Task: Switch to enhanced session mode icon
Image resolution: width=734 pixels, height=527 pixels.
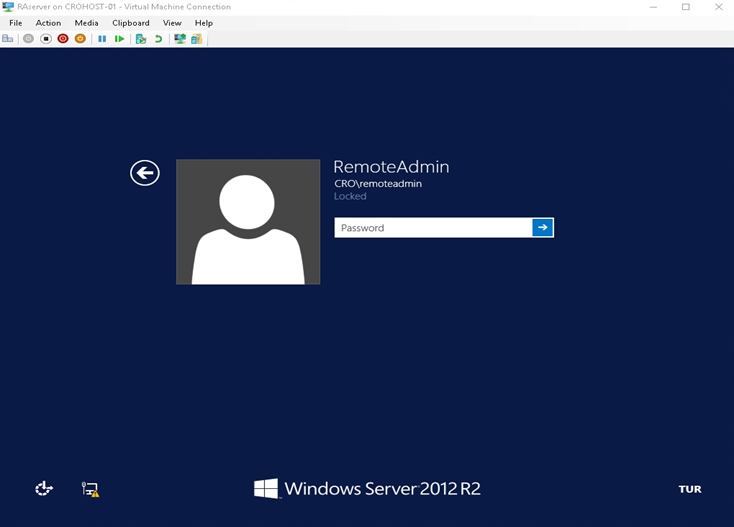Action: click(x=180, y=39)
